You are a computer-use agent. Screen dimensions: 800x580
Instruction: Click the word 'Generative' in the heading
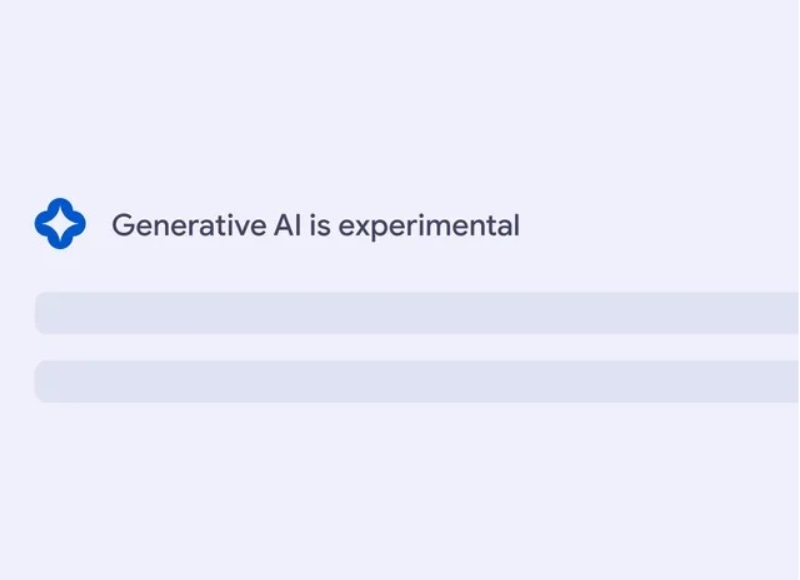pos(187,225)
